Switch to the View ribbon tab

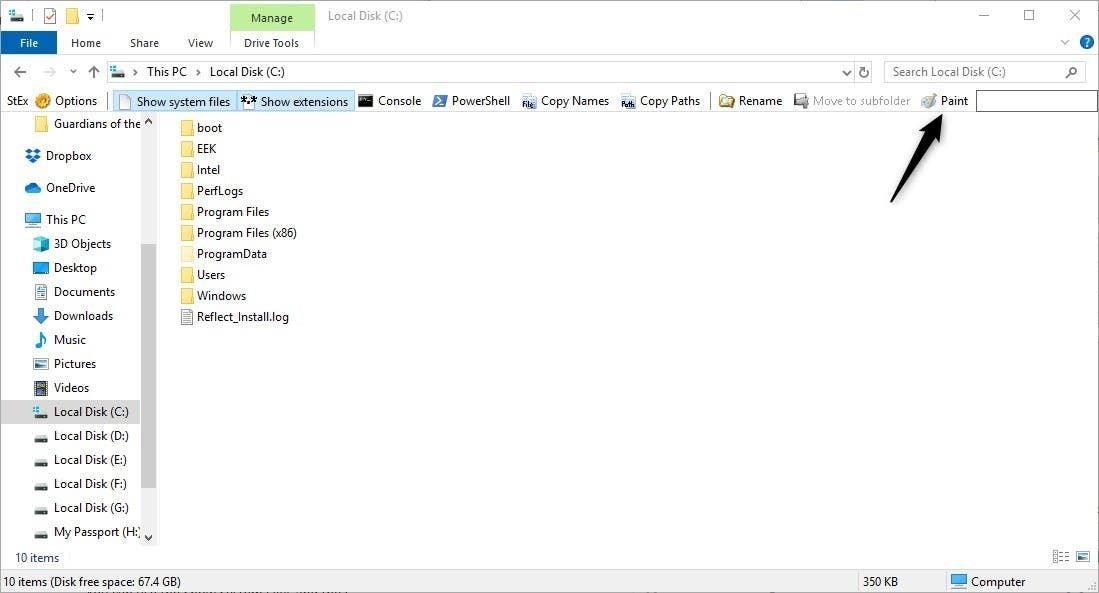(200, 43)
